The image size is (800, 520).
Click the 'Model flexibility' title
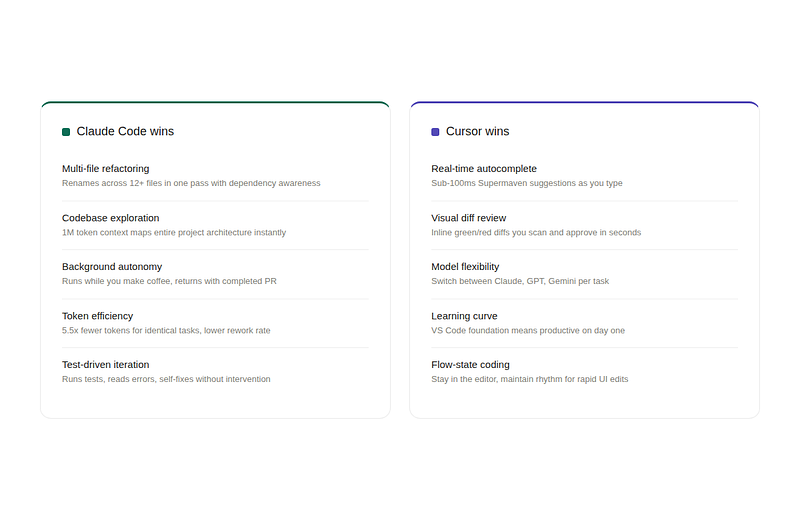click(x=465, y=267)
